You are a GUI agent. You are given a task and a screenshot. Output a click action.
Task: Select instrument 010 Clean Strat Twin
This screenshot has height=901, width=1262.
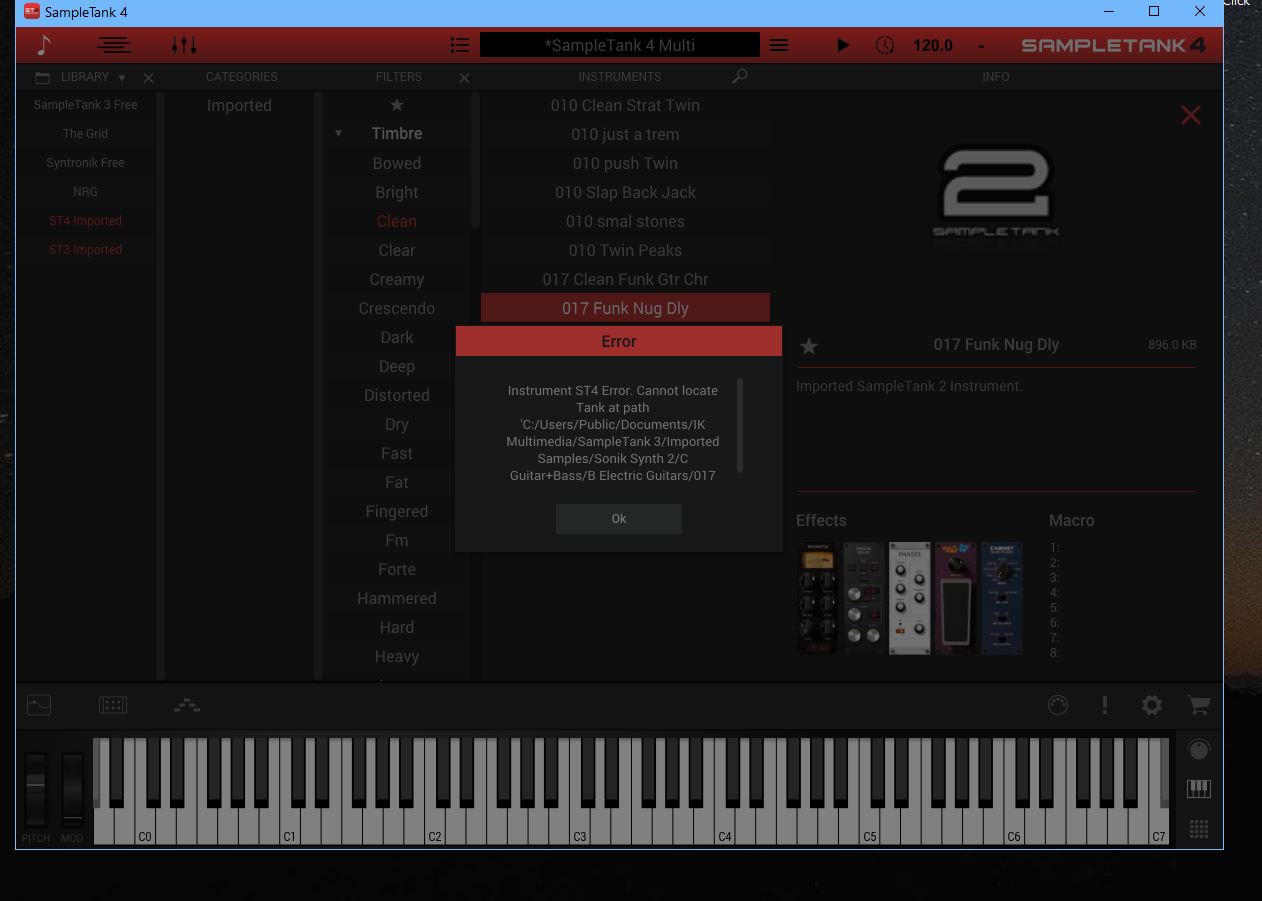coord(625,105)
